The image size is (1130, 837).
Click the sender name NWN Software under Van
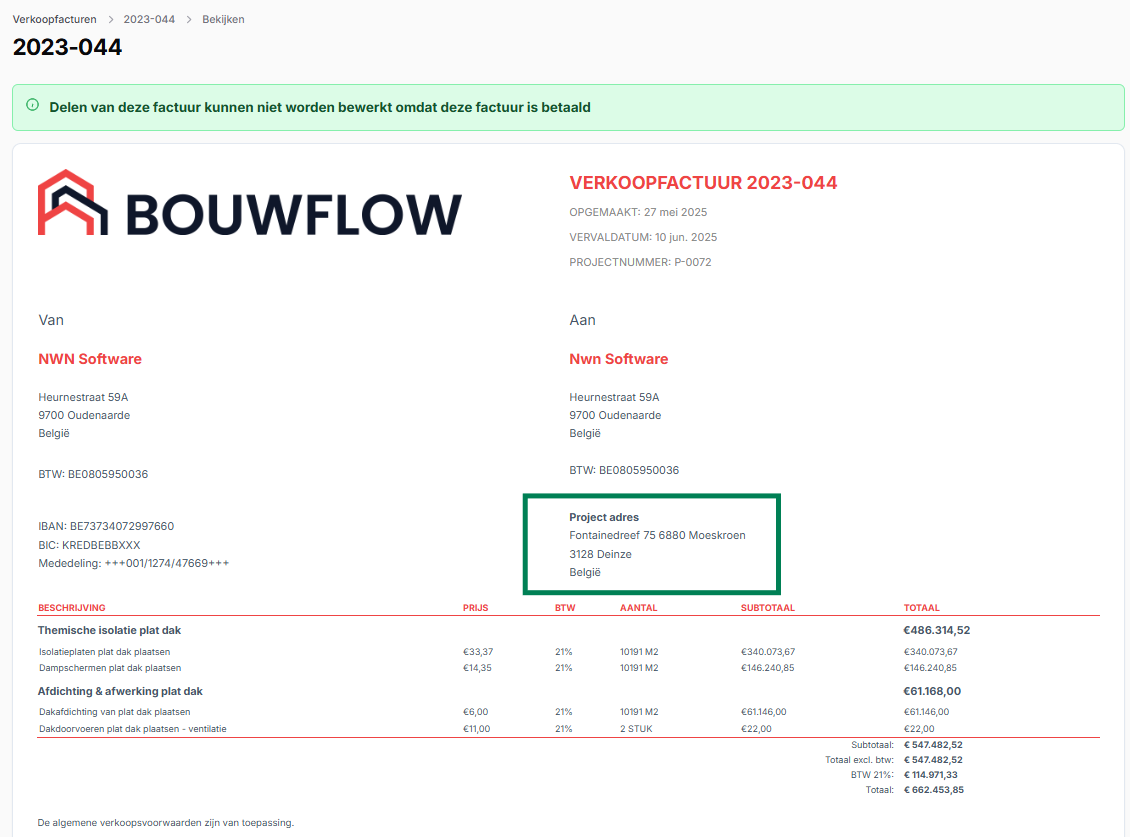[x=90, y=359]
